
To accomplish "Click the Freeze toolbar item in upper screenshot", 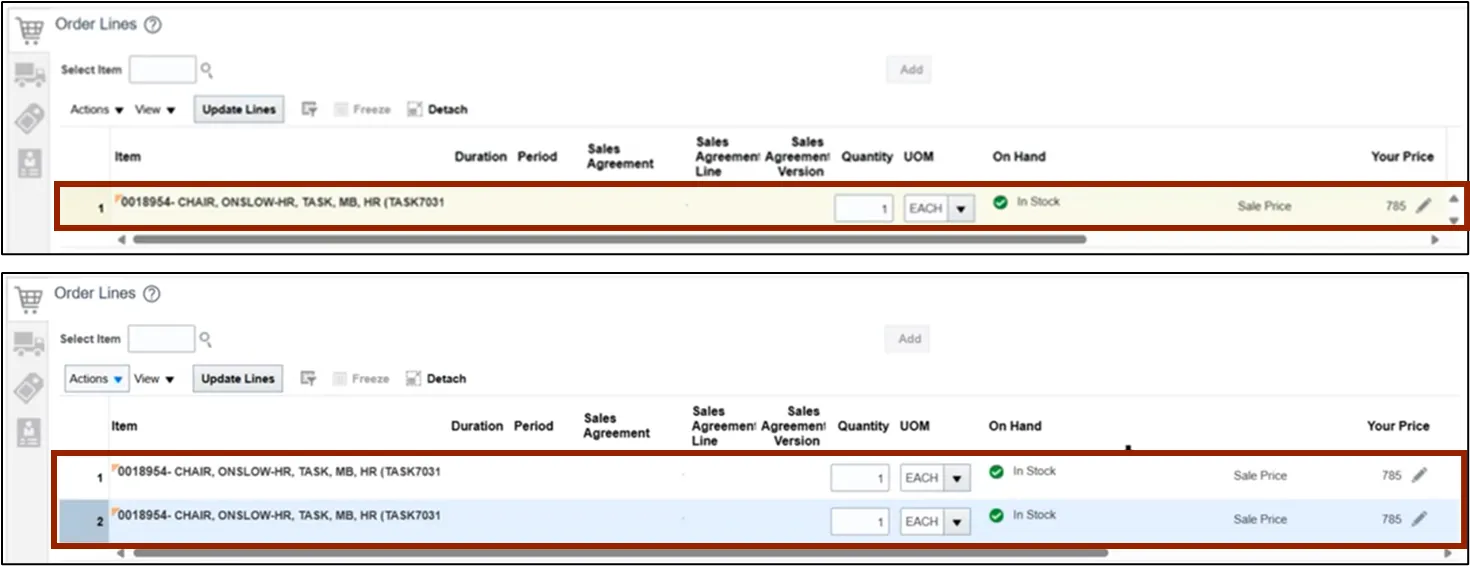I will tap(362, 110).
